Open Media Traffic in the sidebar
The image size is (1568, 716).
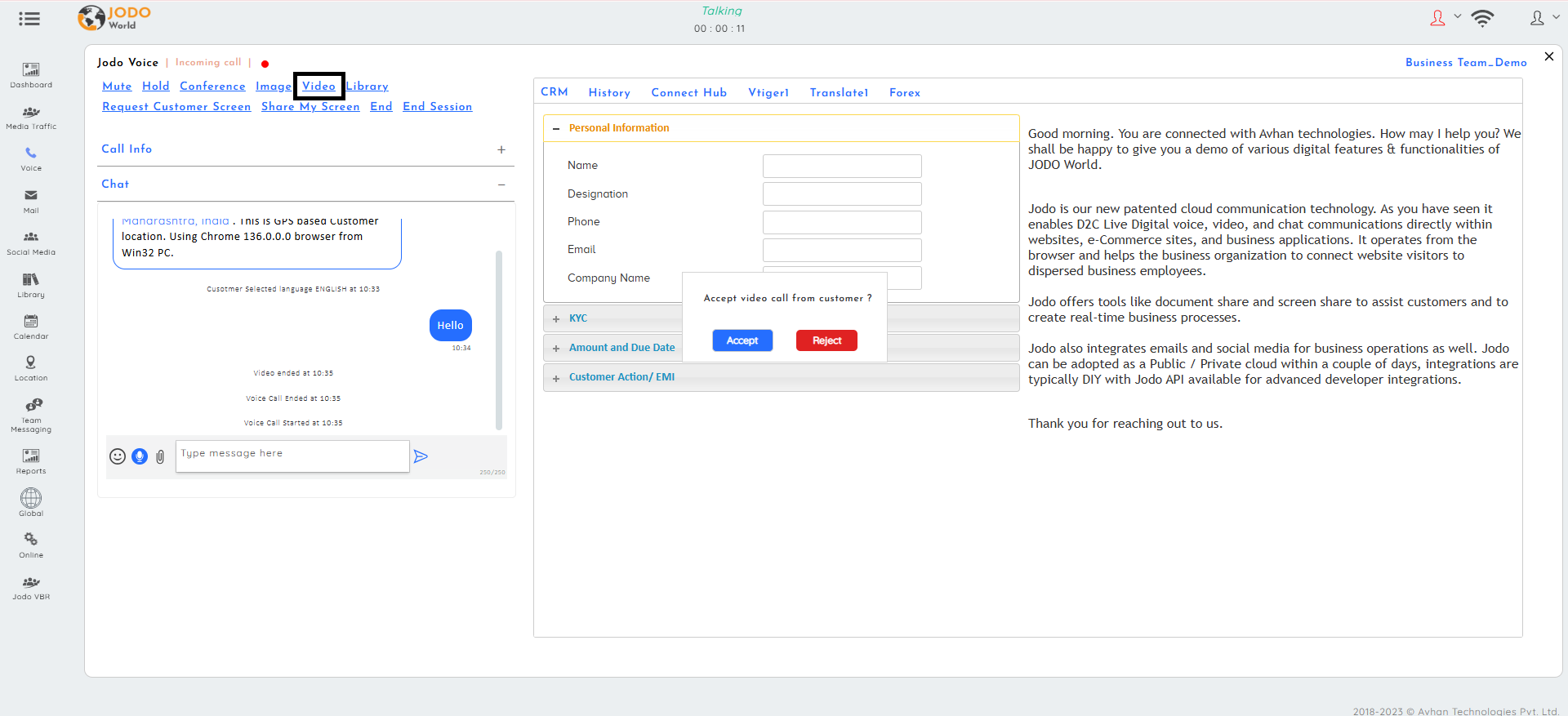point(31,118)
